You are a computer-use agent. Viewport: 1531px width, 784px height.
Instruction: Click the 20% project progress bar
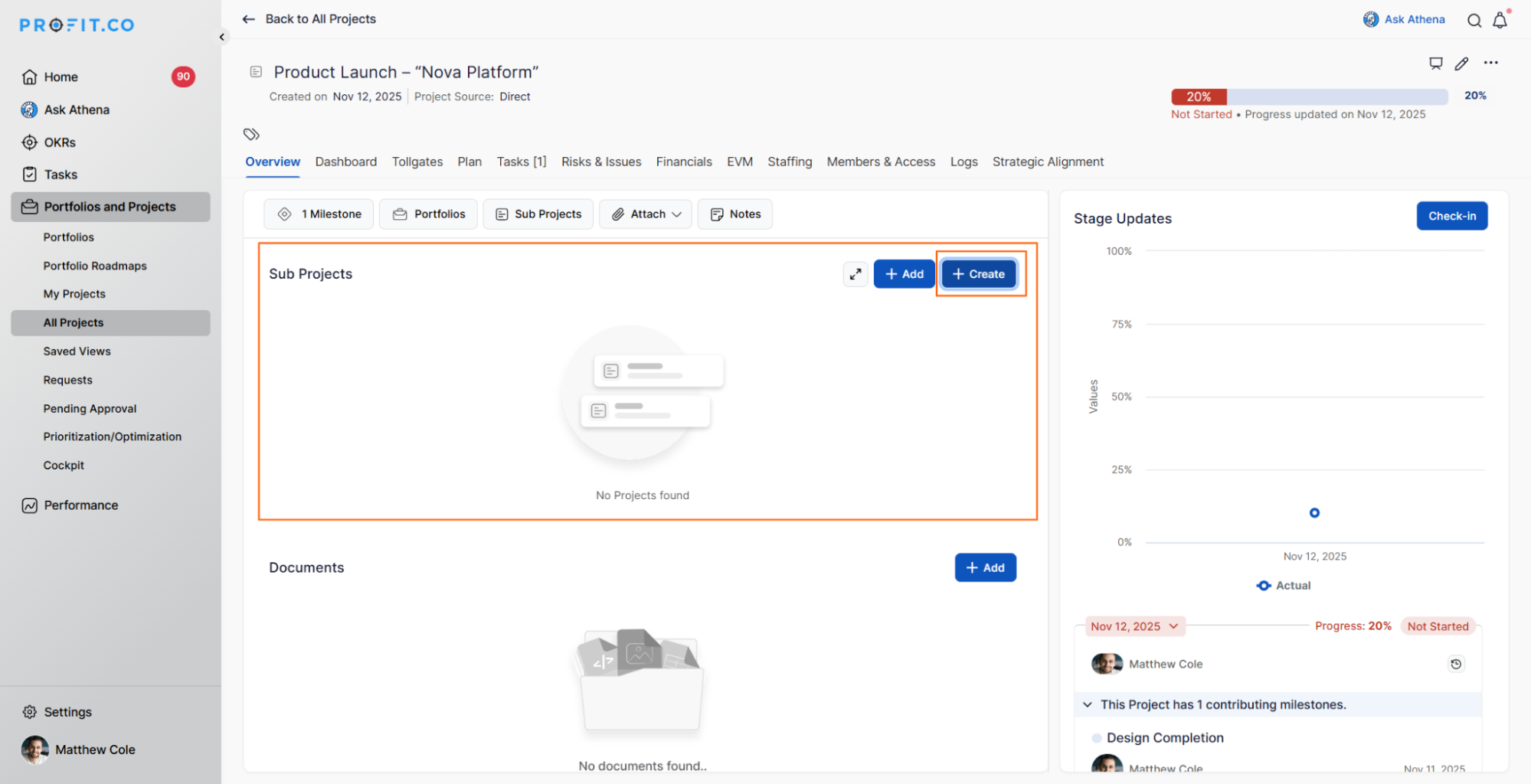(1308, 96)
